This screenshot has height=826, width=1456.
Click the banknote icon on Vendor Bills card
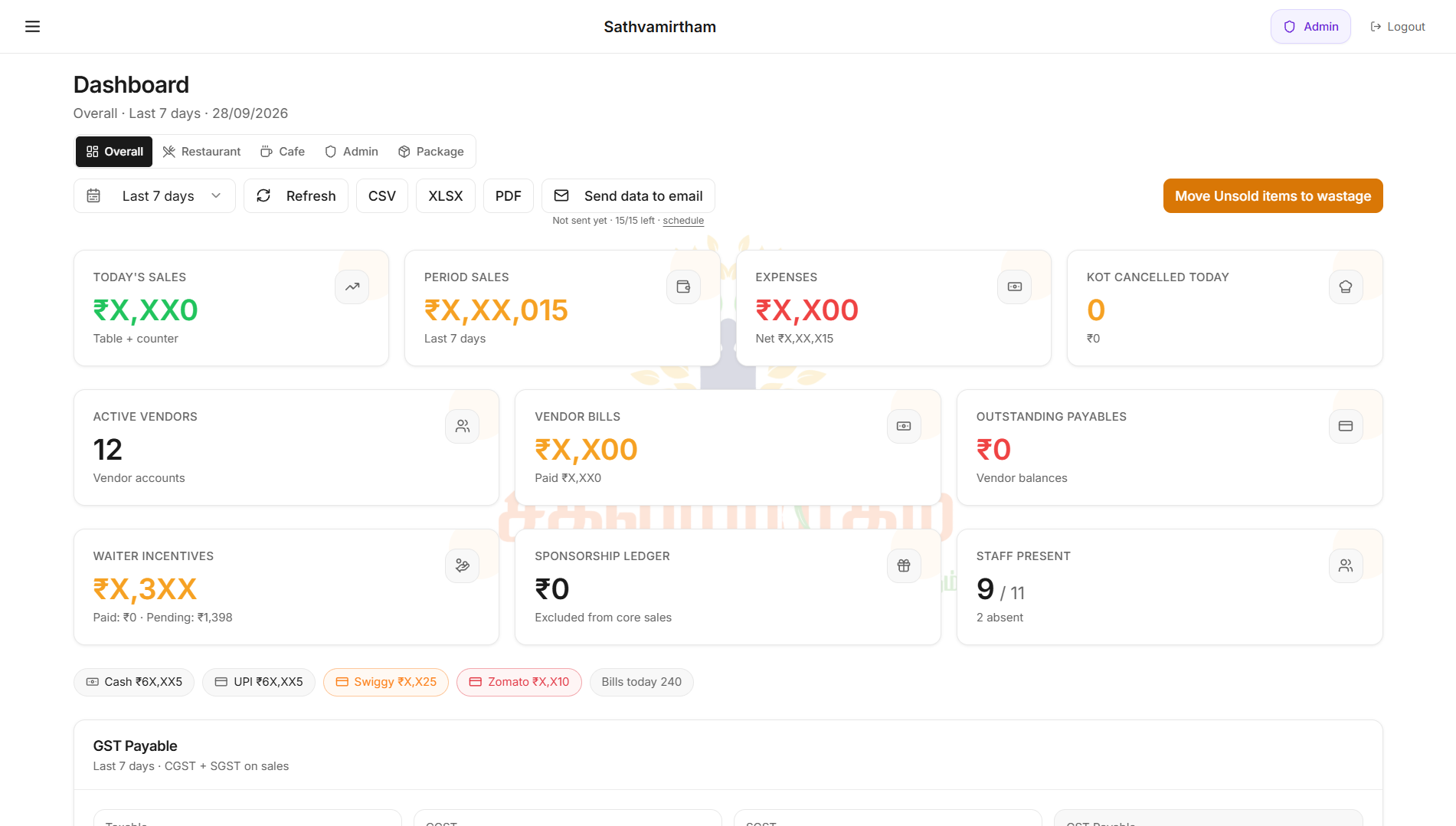point(904,426)
